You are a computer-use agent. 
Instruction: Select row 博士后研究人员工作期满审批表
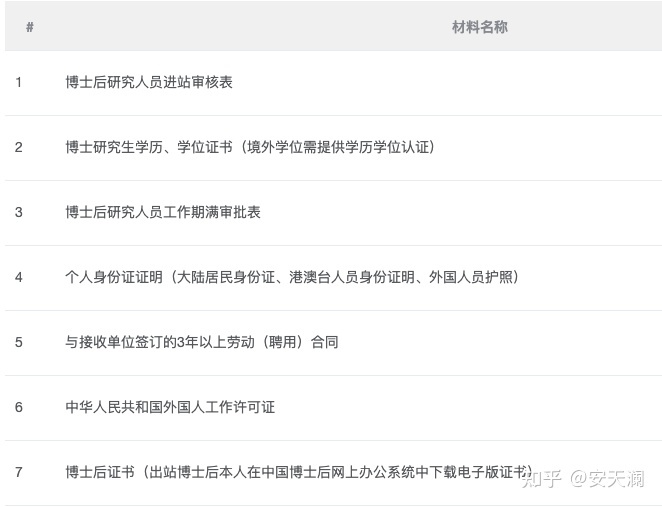(x=334, y=213)
